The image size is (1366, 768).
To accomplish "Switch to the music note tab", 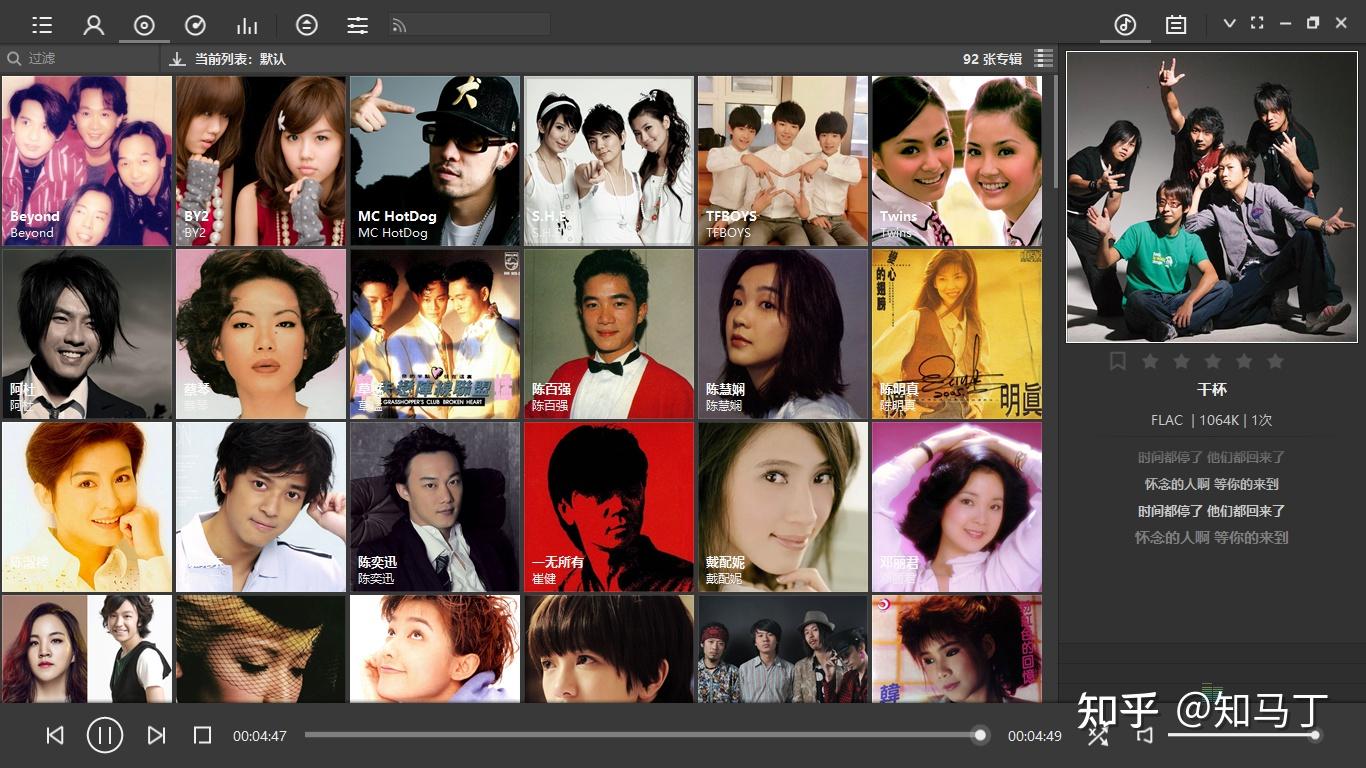I will (1124, 23).
